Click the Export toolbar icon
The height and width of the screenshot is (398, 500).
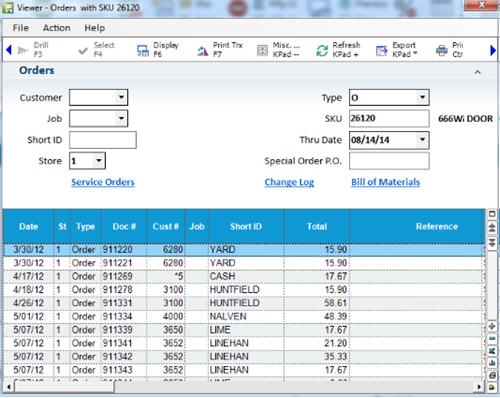(382, 51)
